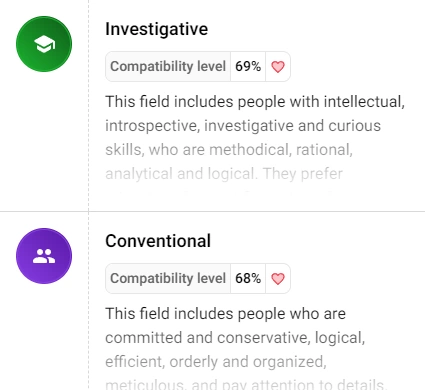Click the dashed vertical timeline beside Investigative
This screenshot has width=425, height=390.
click(x=89, y=105)
